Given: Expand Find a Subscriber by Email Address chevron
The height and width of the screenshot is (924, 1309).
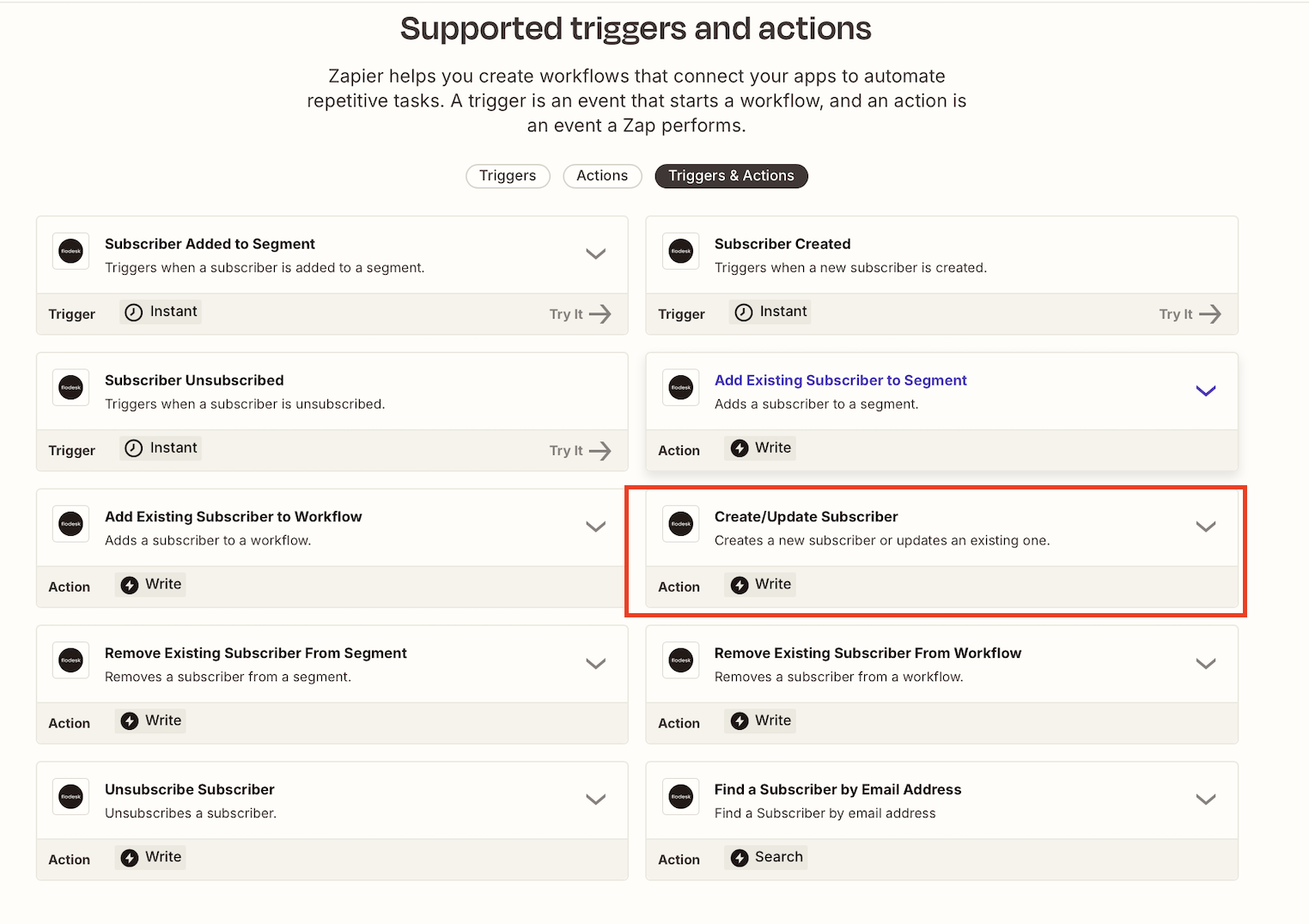Looking at the screenshot, I should [1206, 799].
